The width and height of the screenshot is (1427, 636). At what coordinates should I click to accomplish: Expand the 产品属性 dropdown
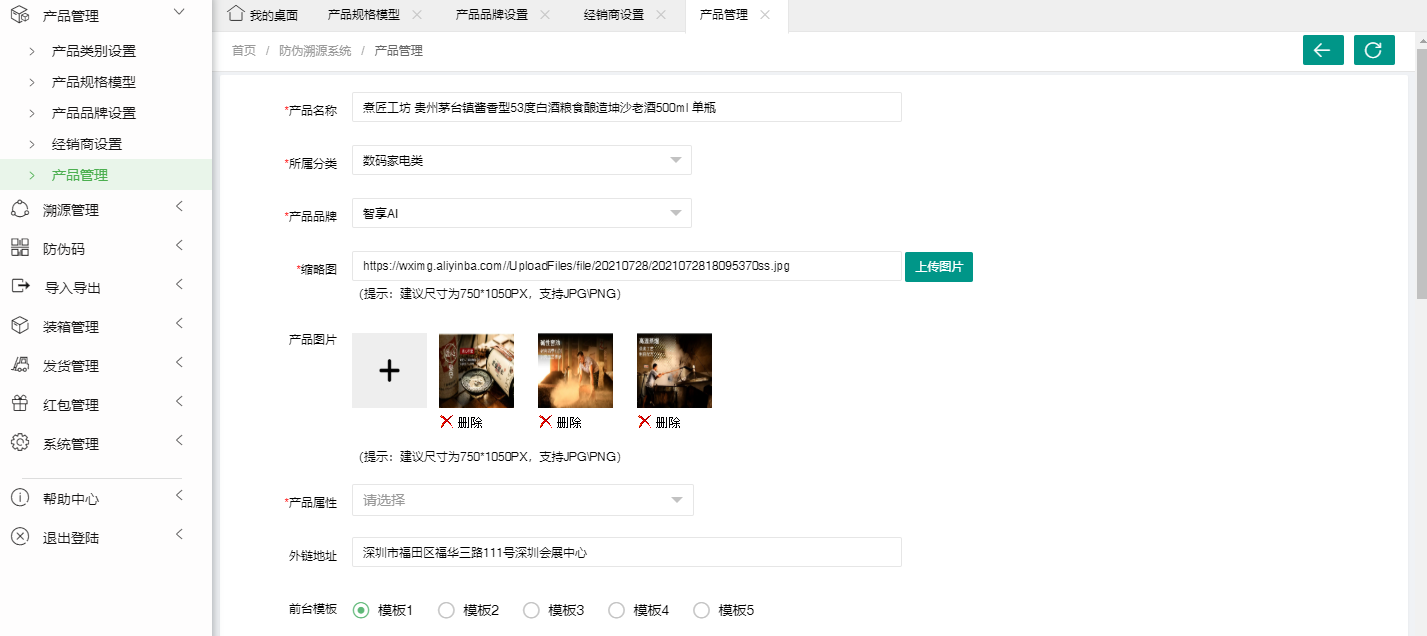point(522,500)
